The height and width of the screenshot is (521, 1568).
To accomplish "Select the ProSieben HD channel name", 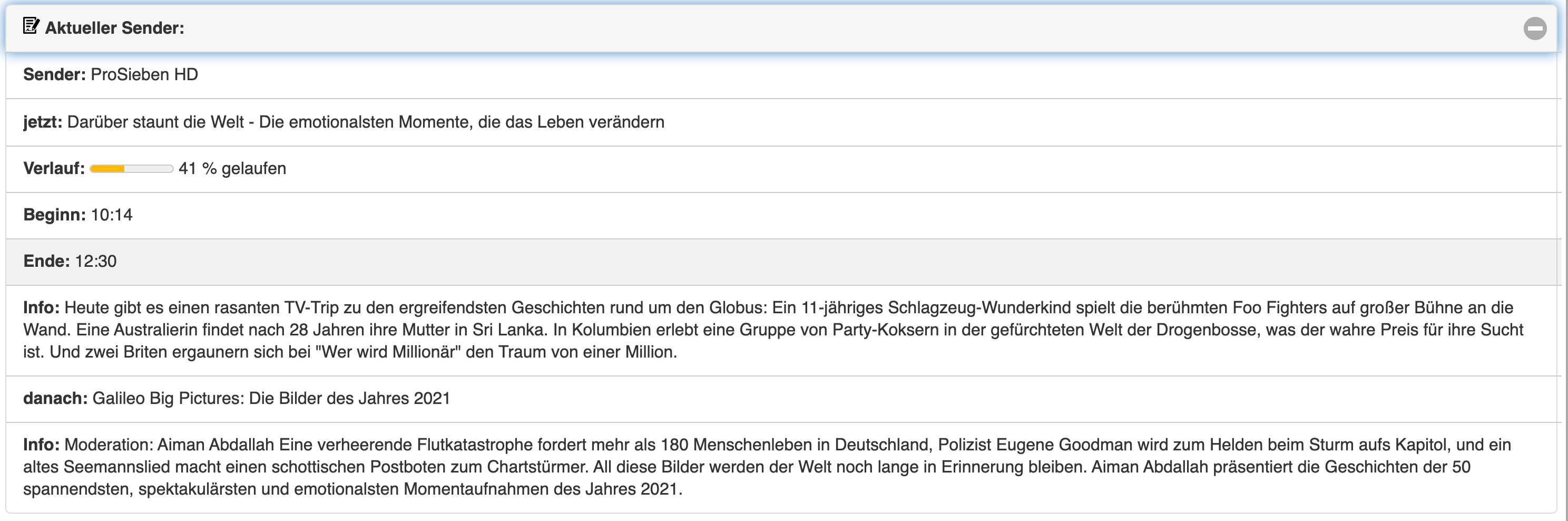I will (144, 74).
